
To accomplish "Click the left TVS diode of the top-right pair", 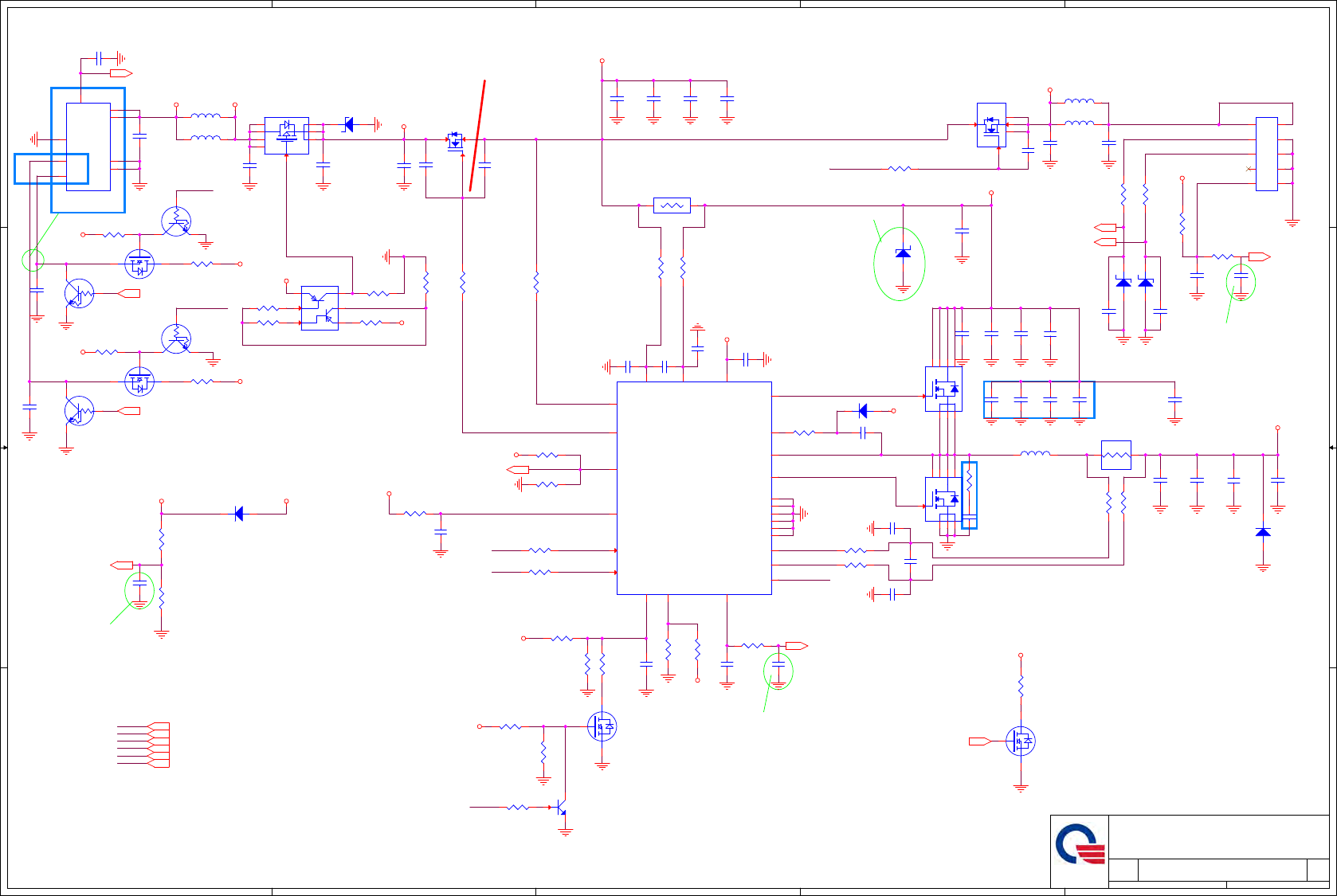I will 1123,282.
